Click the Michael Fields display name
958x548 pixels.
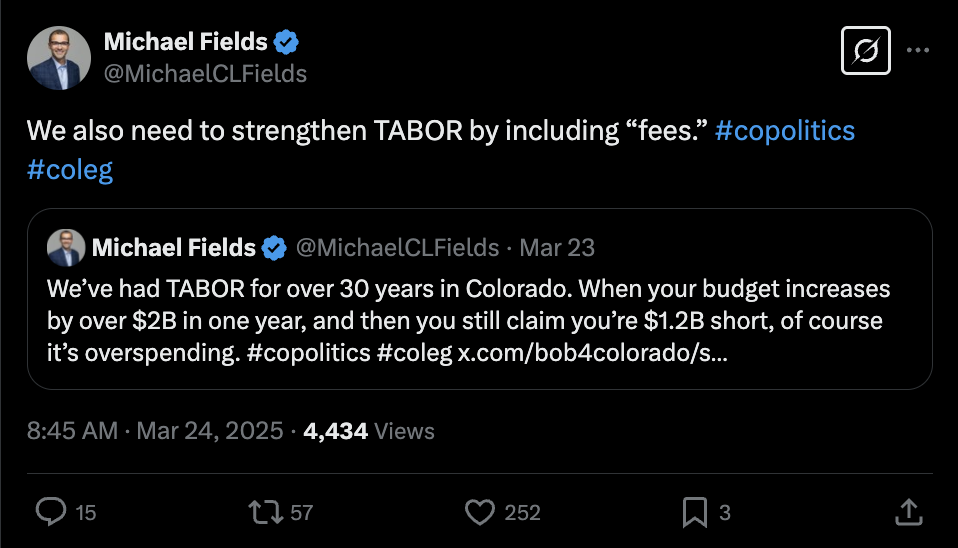click(x=186, y=42)
